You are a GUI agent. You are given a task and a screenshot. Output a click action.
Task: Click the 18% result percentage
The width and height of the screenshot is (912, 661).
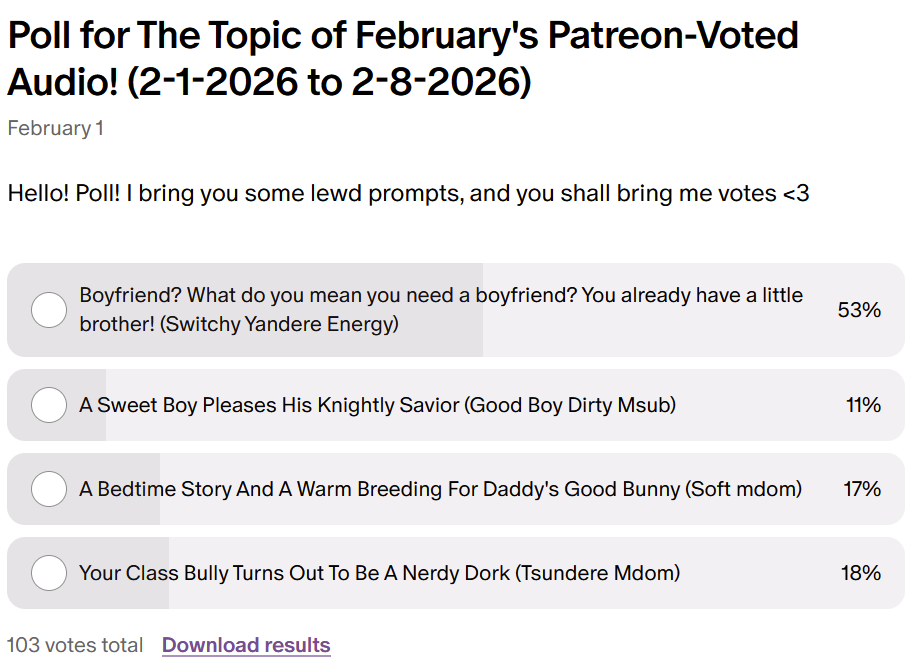(x=860, y=573)
